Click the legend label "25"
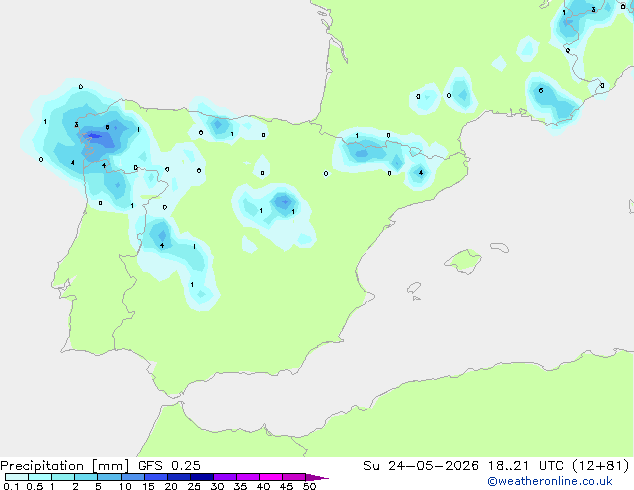This screenshot has height=490, width=634. pos(194,486)
